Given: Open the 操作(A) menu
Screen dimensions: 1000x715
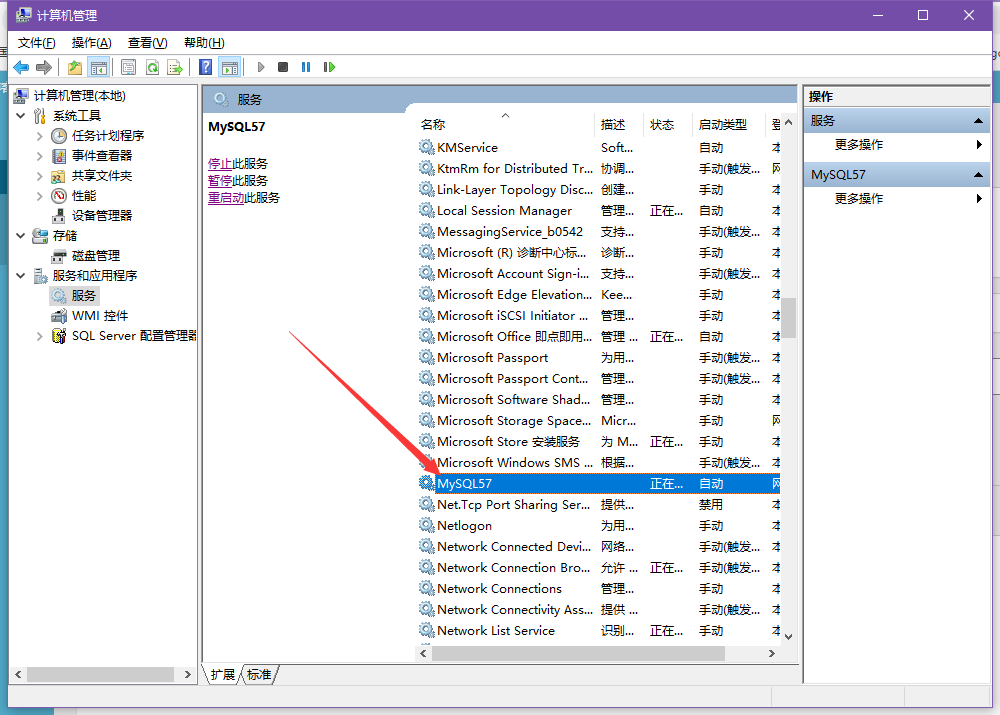Looking at the screenshot, I should 91,42.
